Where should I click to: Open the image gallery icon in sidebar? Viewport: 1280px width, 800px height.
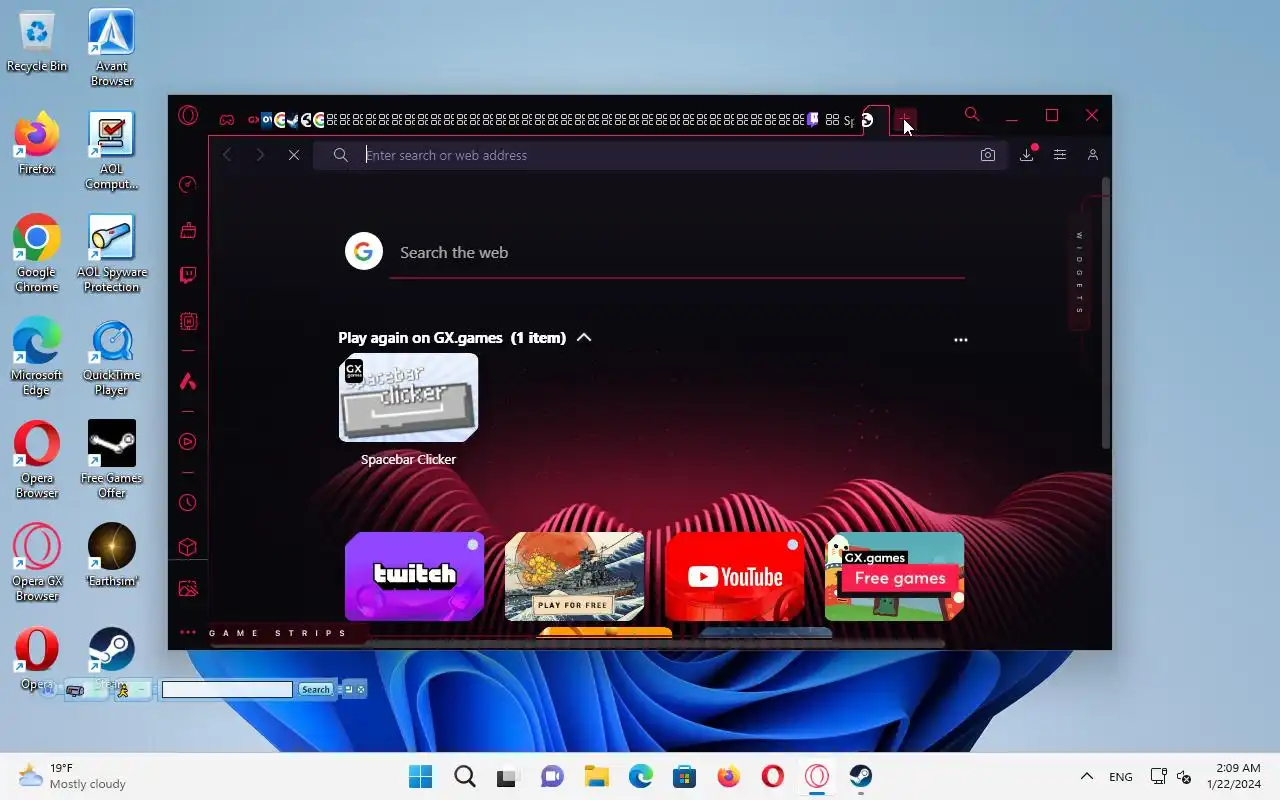coord(188,589)
